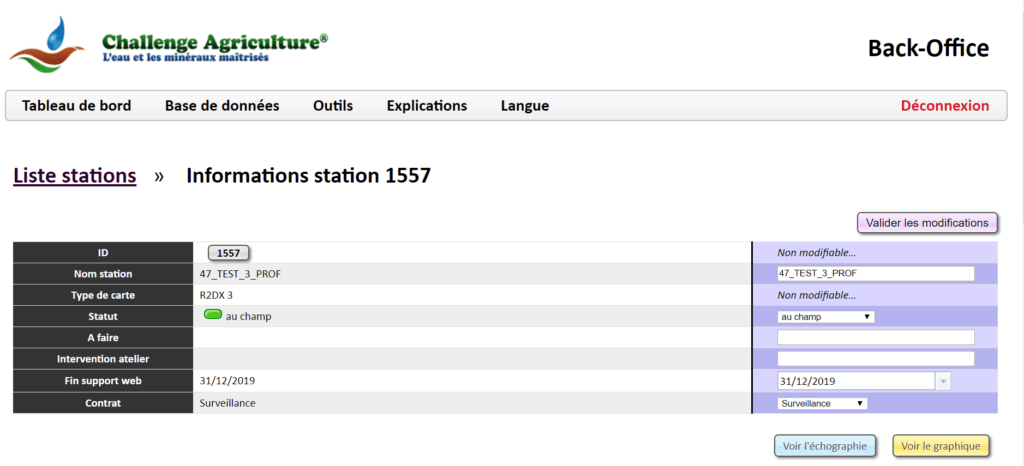Click the red Déconnexion link
The image size is (1024, 466).
pyautogui.click(x=945, y=106)
